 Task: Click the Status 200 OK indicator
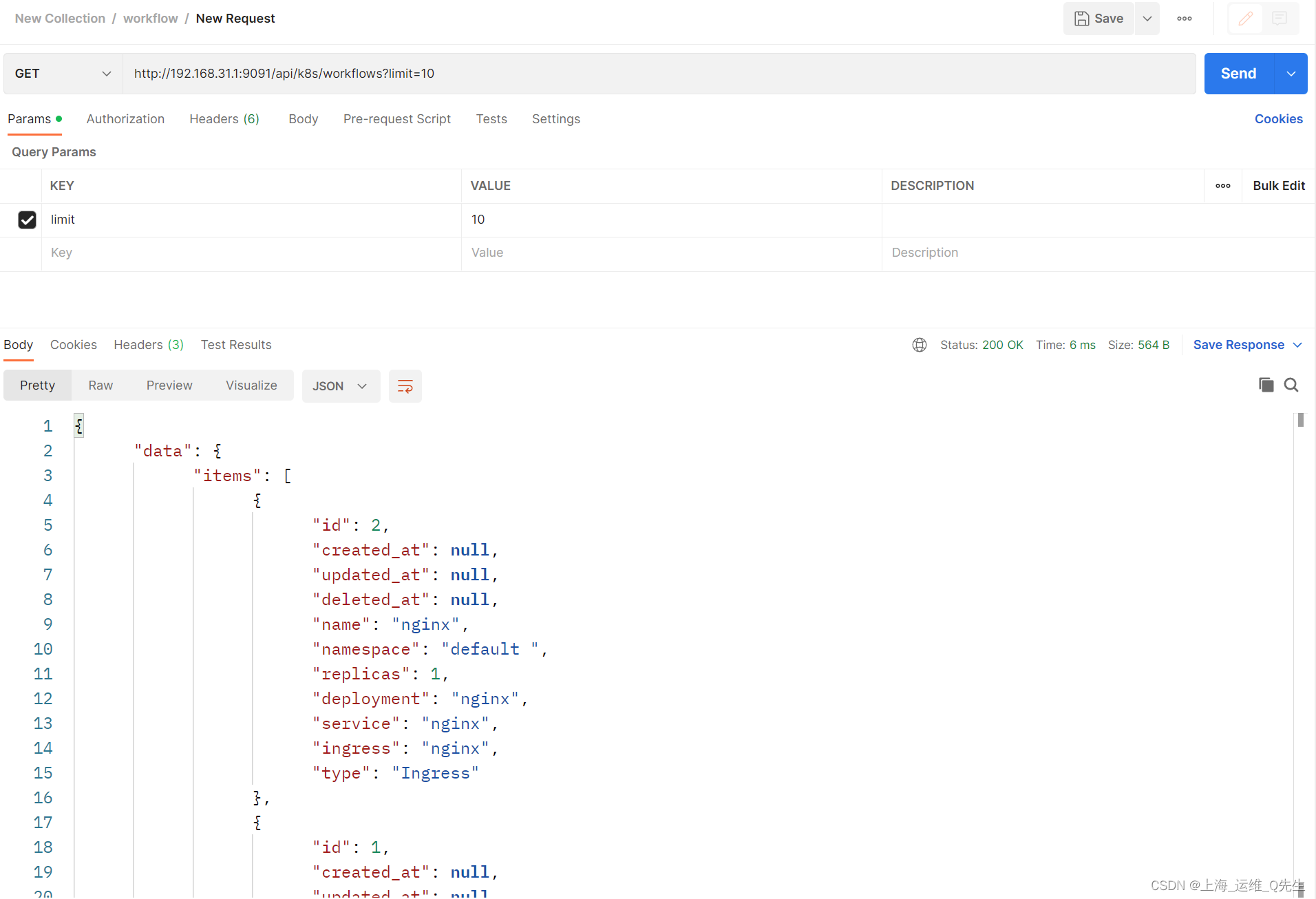coord(981,345)
